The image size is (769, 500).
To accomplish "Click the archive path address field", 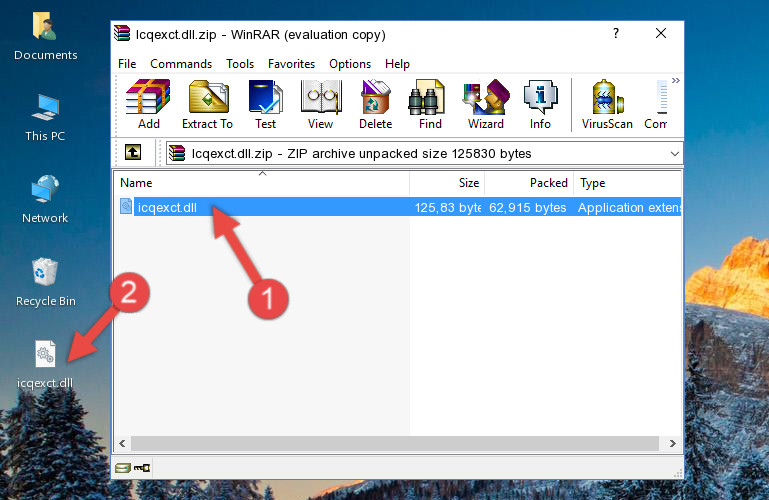I will click(x=424, y=153).
